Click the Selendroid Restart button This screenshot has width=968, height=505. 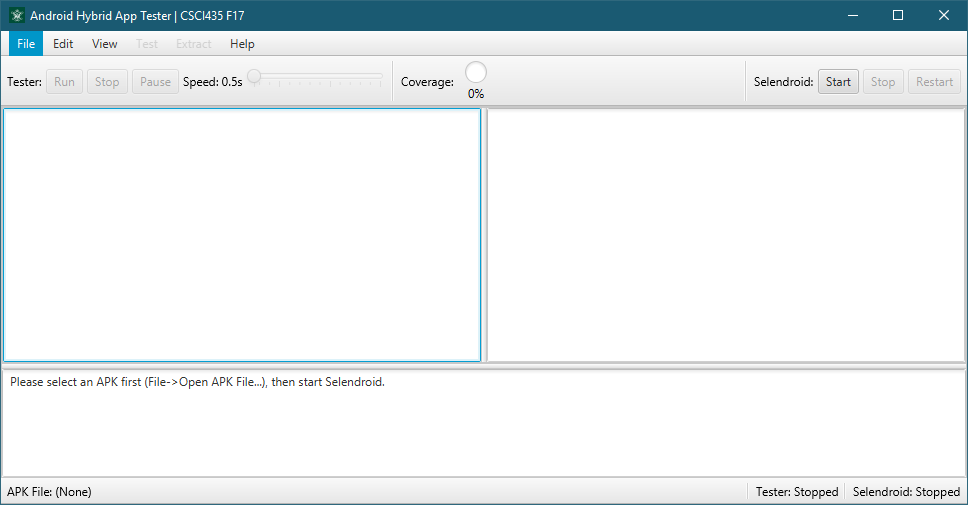click(934, 81)
